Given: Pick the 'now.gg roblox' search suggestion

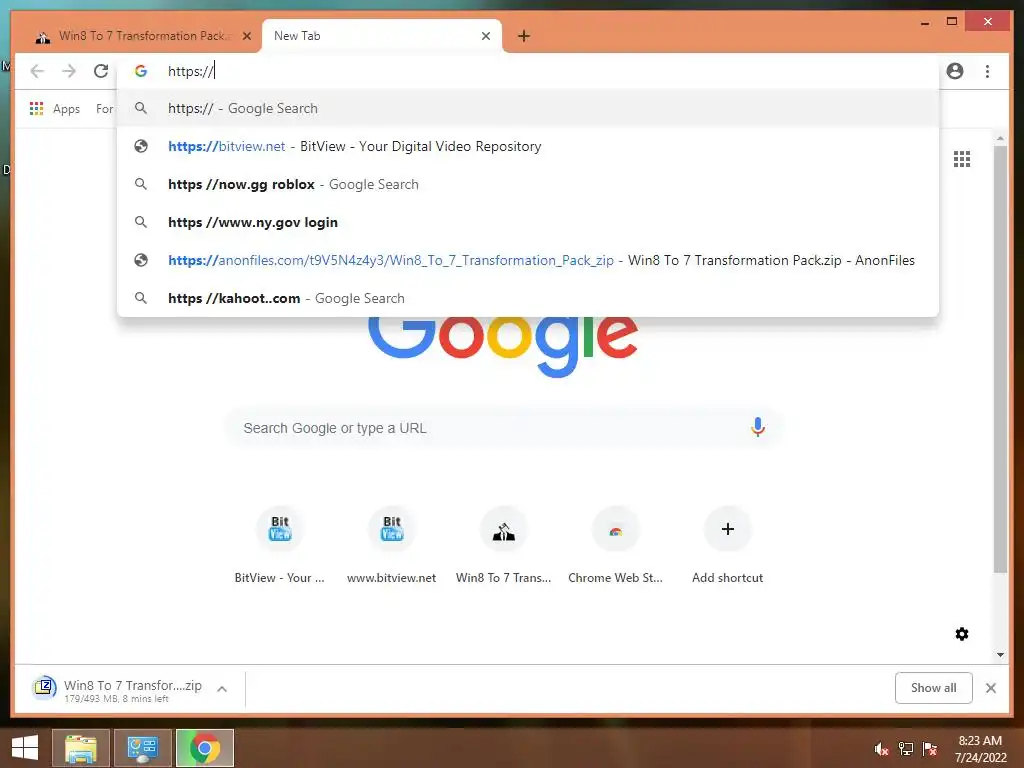Looking at the screenshot, I should click(x=528, y=184).
